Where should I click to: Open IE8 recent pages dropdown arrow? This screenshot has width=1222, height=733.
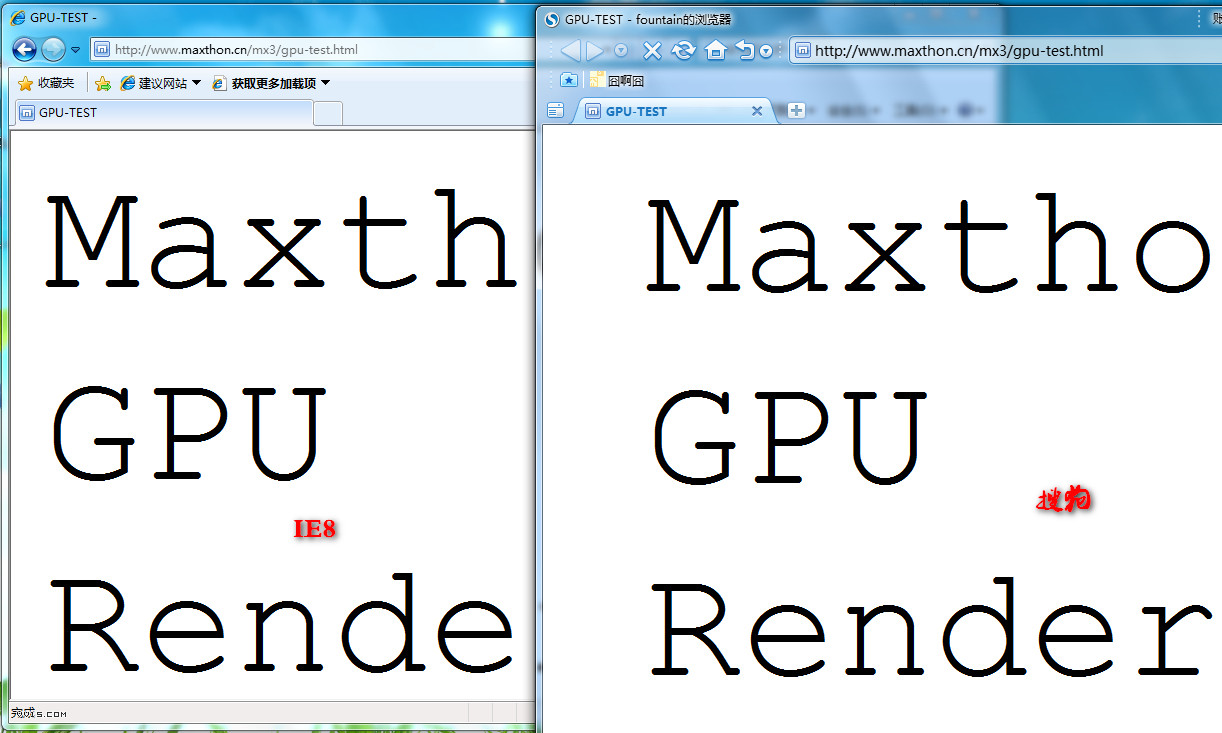coord(75,49)
